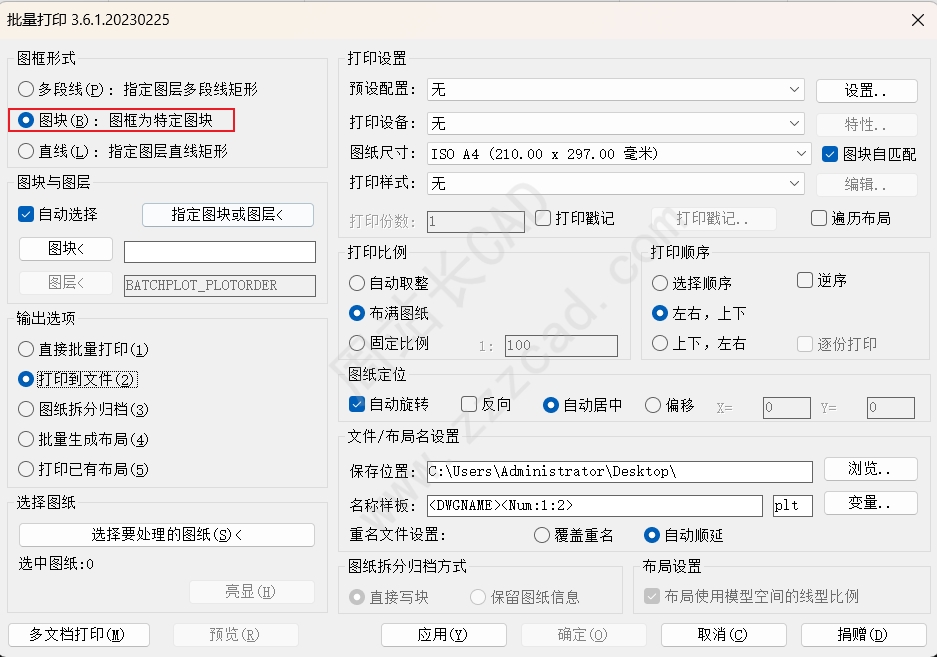Click 浏览.. to choose save location
Screen dimensions: 937x657
pos(871,469)
